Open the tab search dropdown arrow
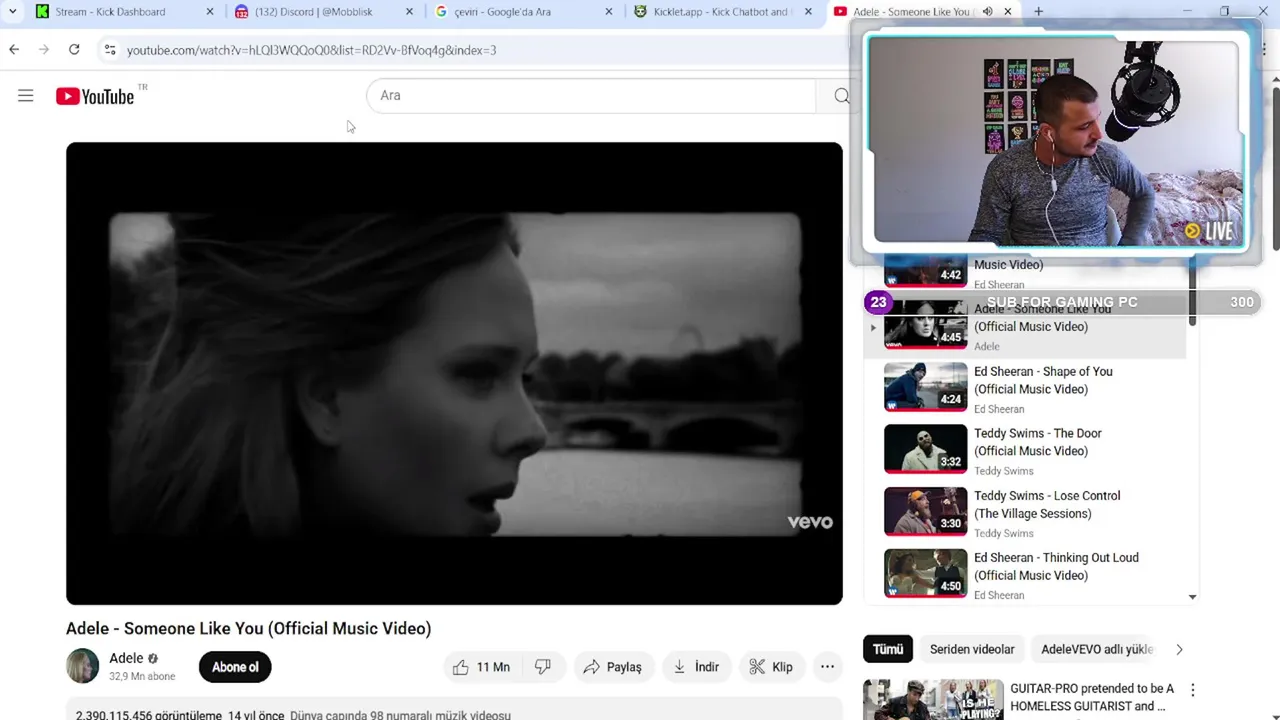Screen dimensions: 1280x720 [12, 12]
